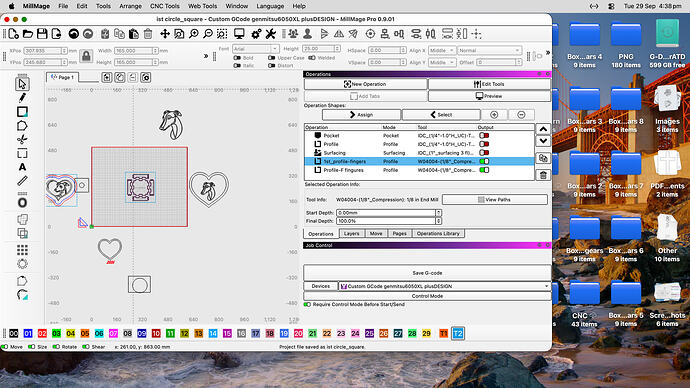This screenshot has width=690, height=388.
Task: Click the duplicate operation icon
Action: 543,158
